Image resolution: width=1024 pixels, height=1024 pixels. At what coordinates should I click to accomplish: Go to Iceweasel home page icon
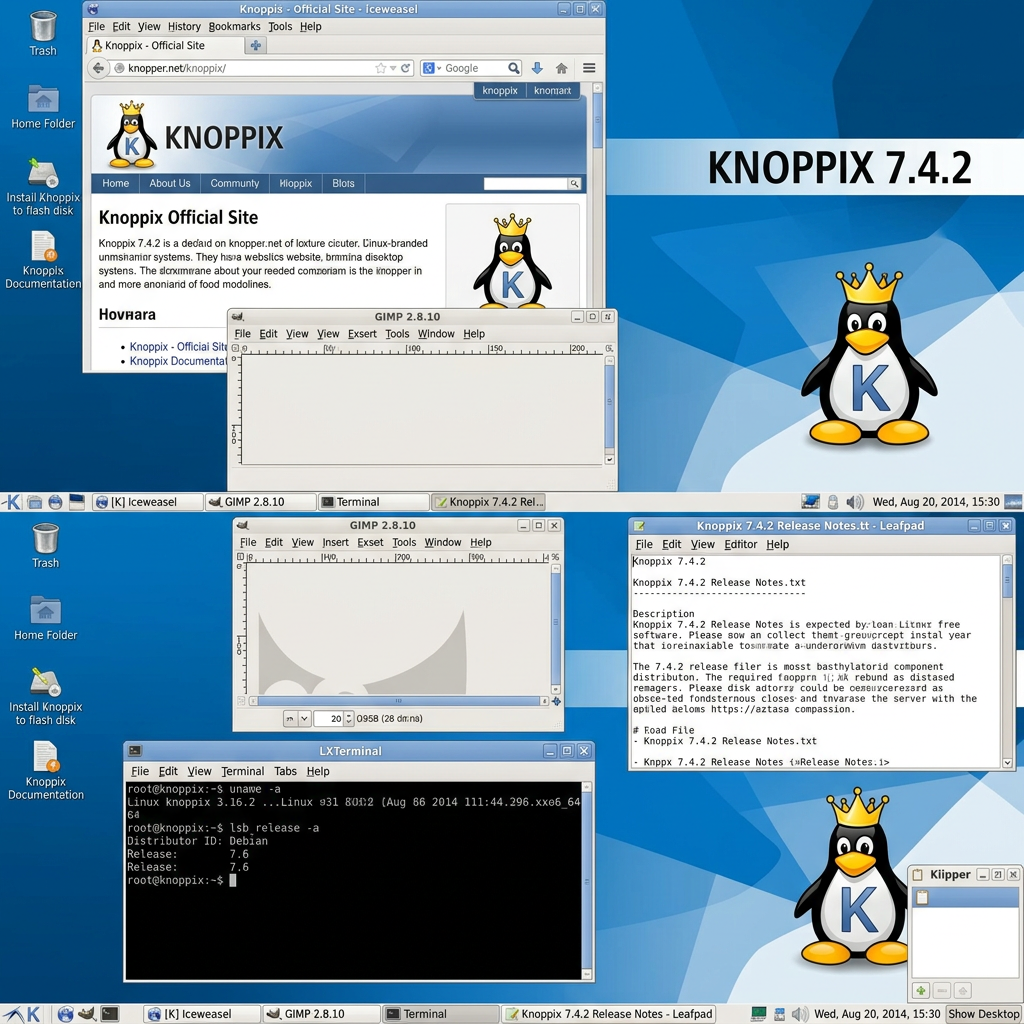click(562, 68)
